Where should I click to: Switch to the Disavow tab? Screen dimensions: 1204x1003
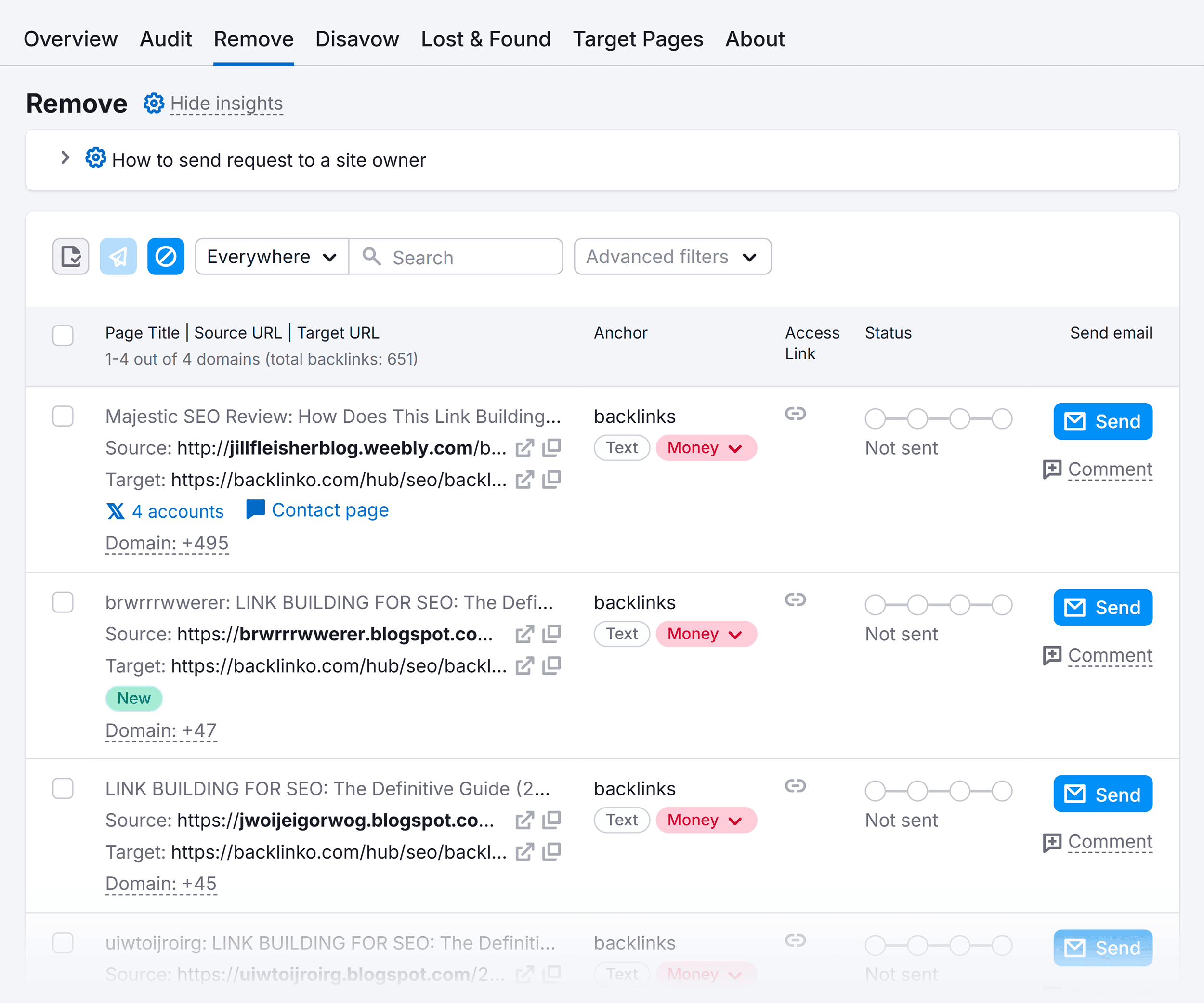tap(356, 39)
